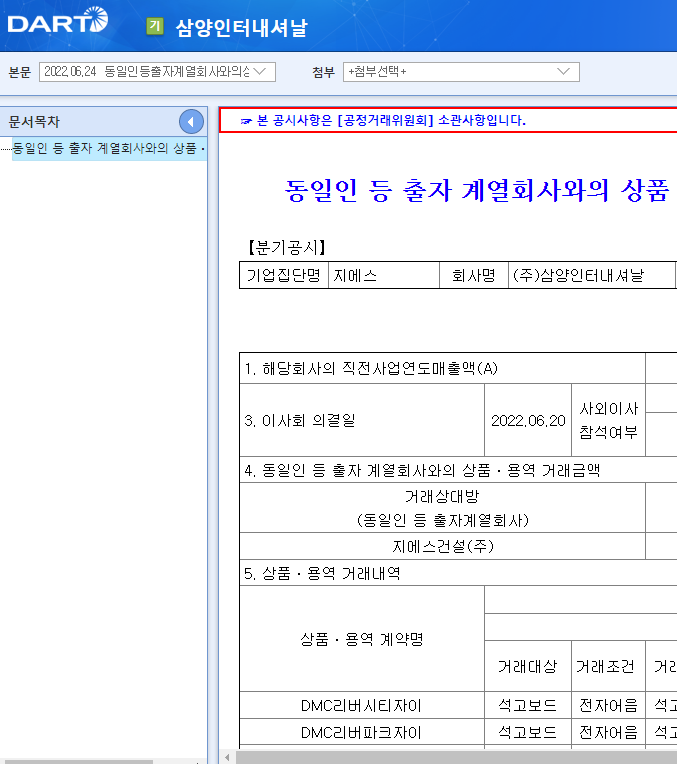
Task: Click the DART logo
Action: point(58,20)
